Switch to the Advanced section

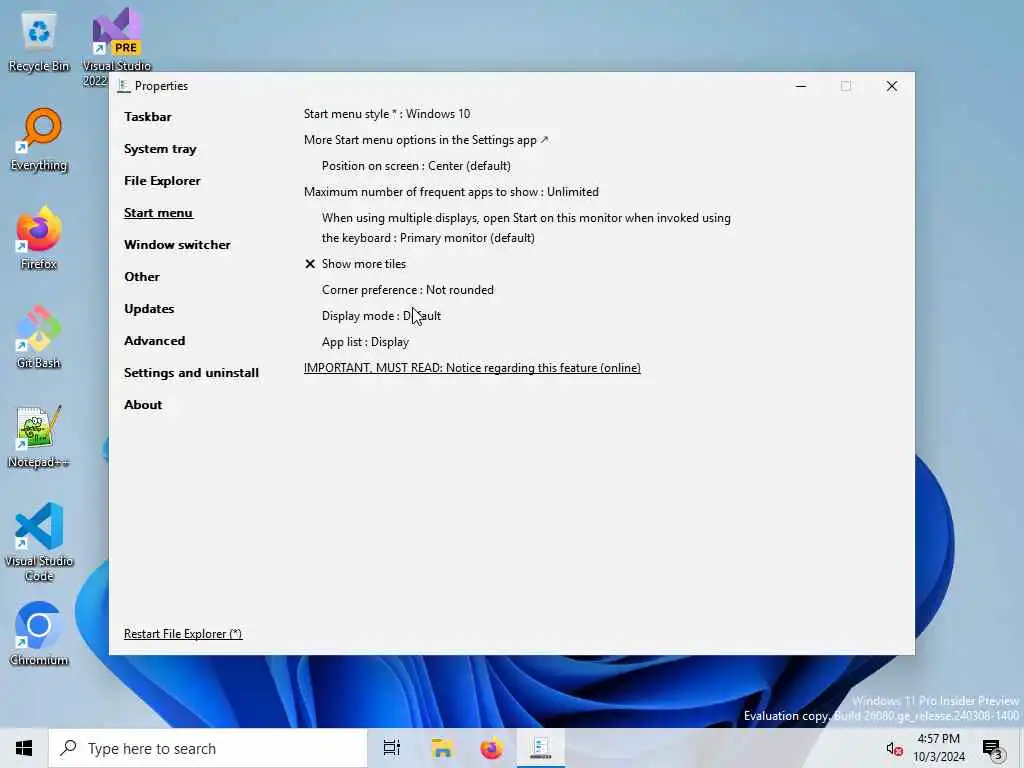154,341
